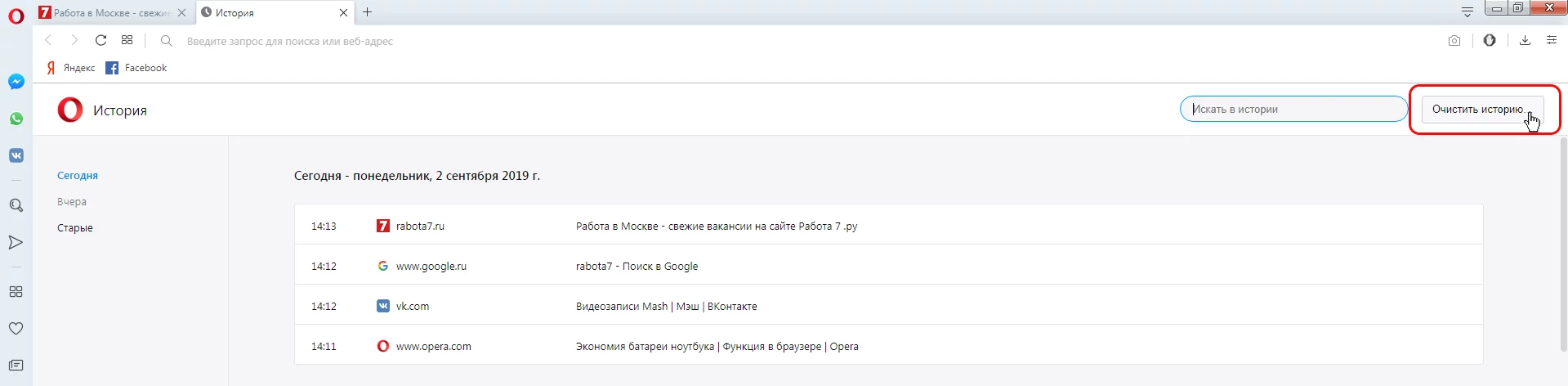Open the personal news flow arrow icon
The image size is (1568, 386).
(16, 242)
